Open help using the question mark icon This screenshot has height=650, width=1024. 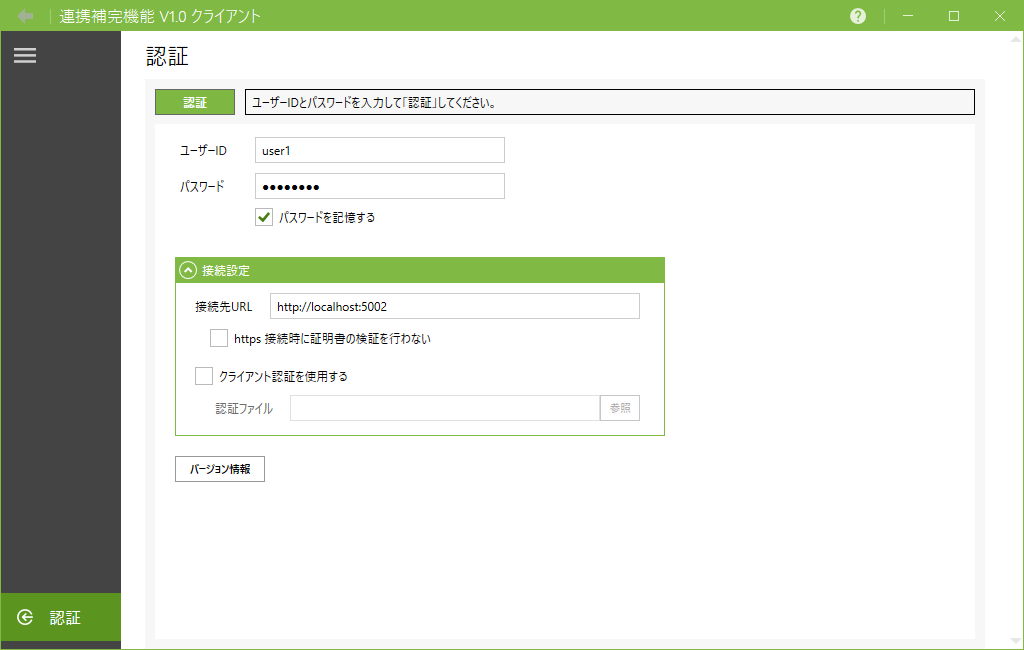click(857, 15)
